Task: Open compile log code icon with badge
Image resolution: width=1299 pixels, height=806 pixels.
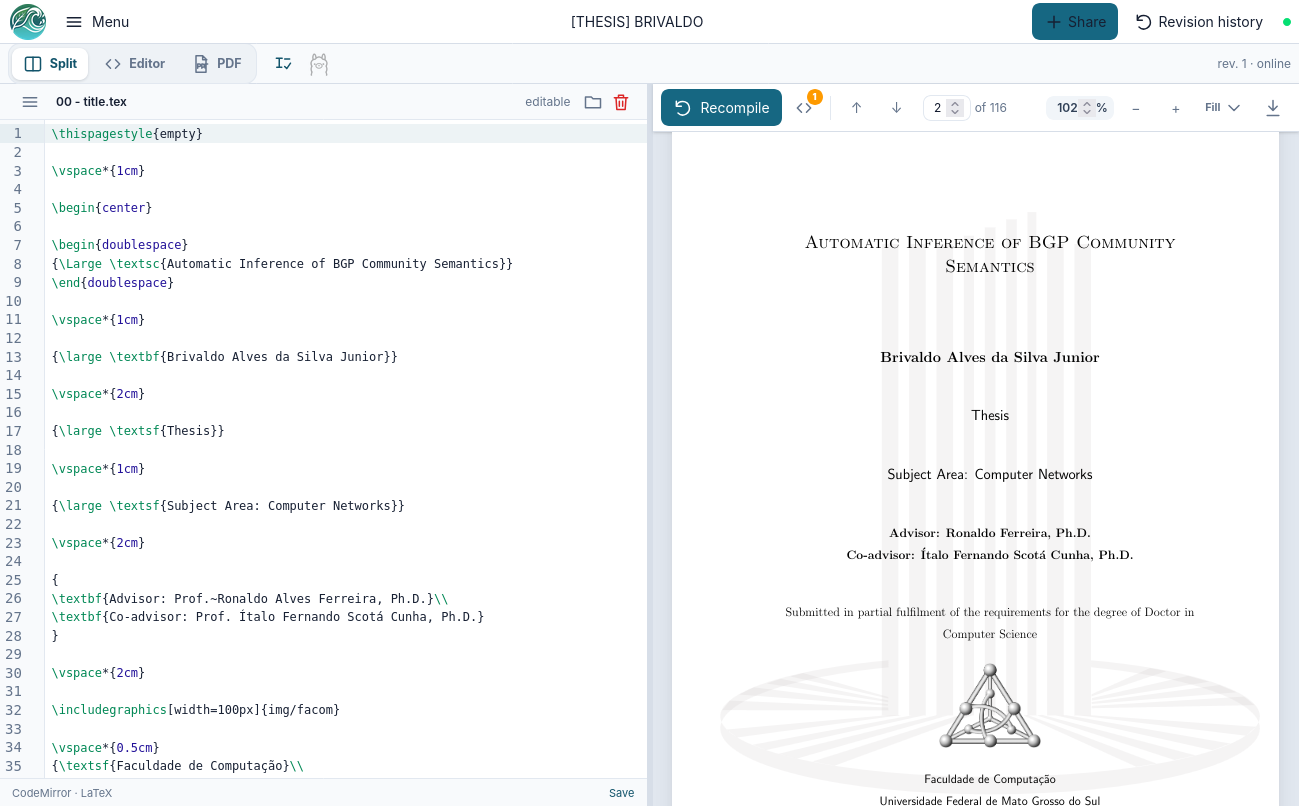Action: (805, 107)
